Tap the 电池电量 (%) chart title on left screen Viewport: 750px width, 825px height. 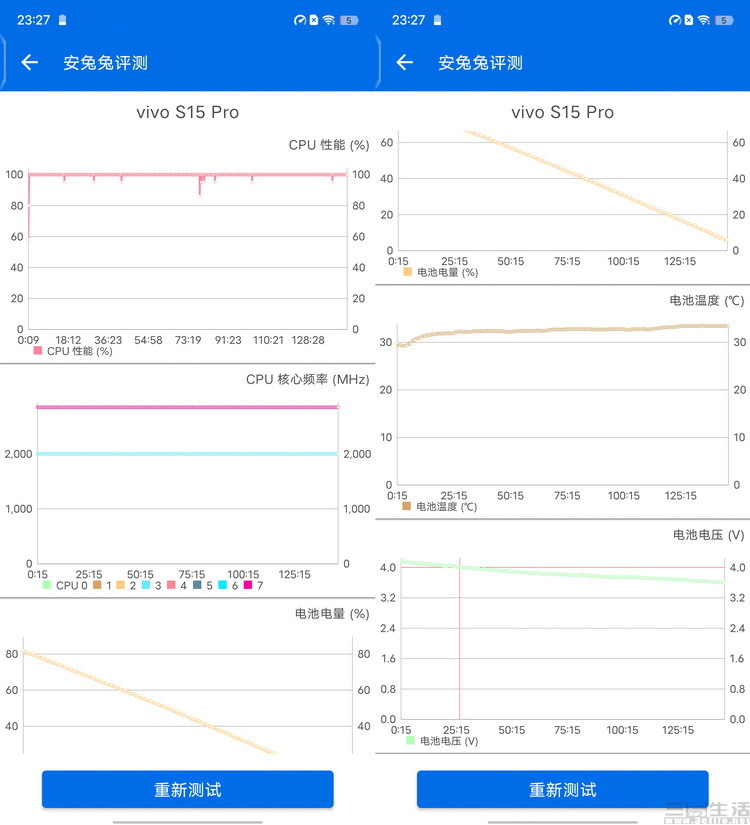point(332,613)
